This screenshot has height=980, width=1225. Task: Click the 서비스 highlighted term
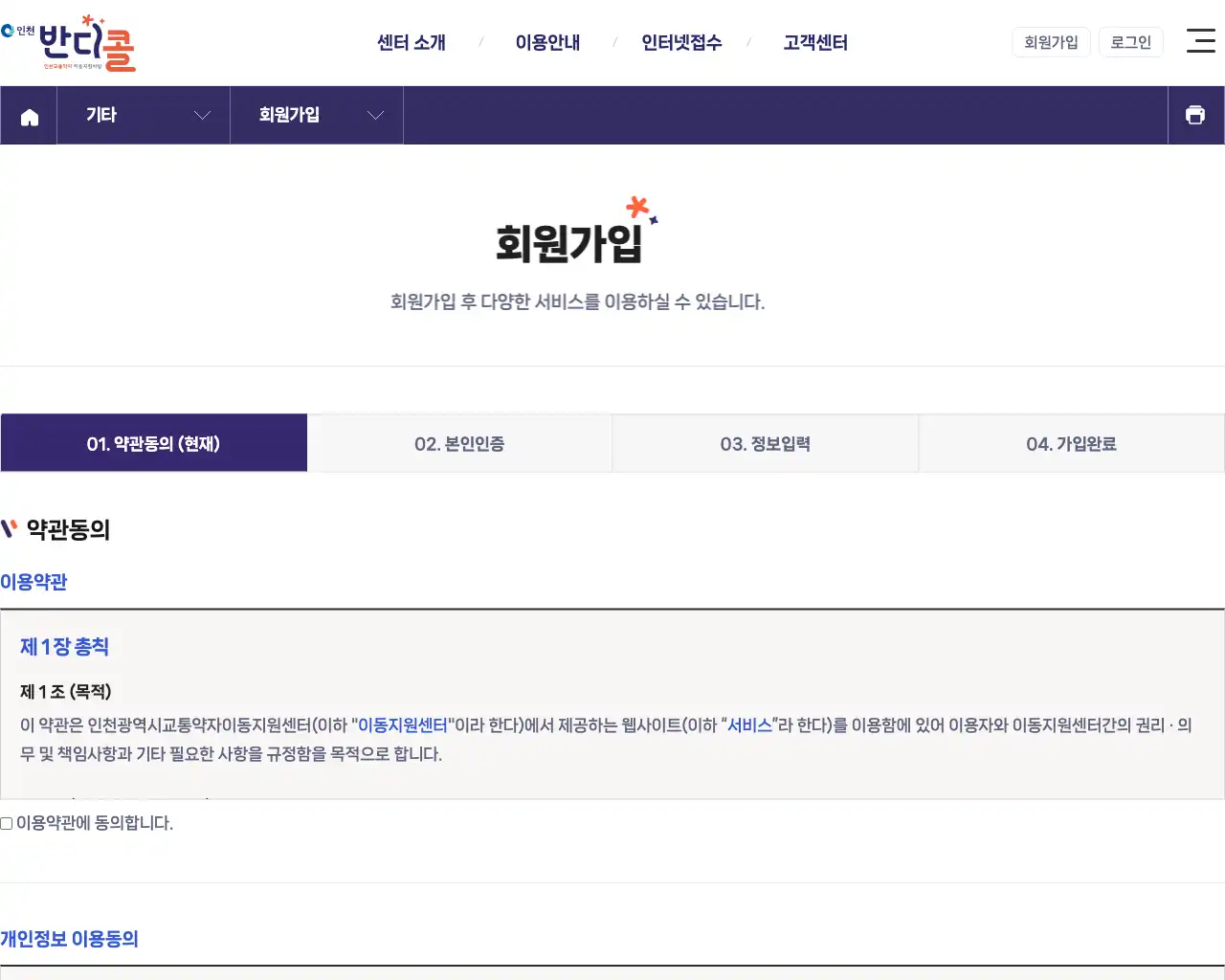pyautogui.click(x=749, y=725)
